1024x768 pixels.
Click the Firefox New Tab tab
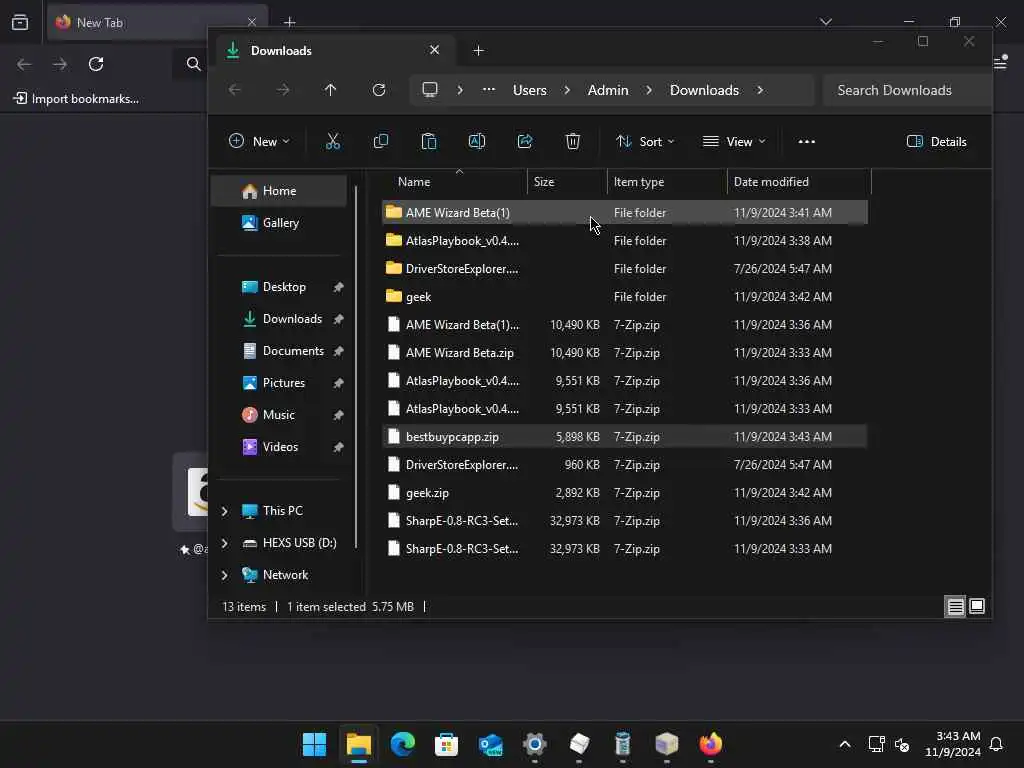(157, 22)
